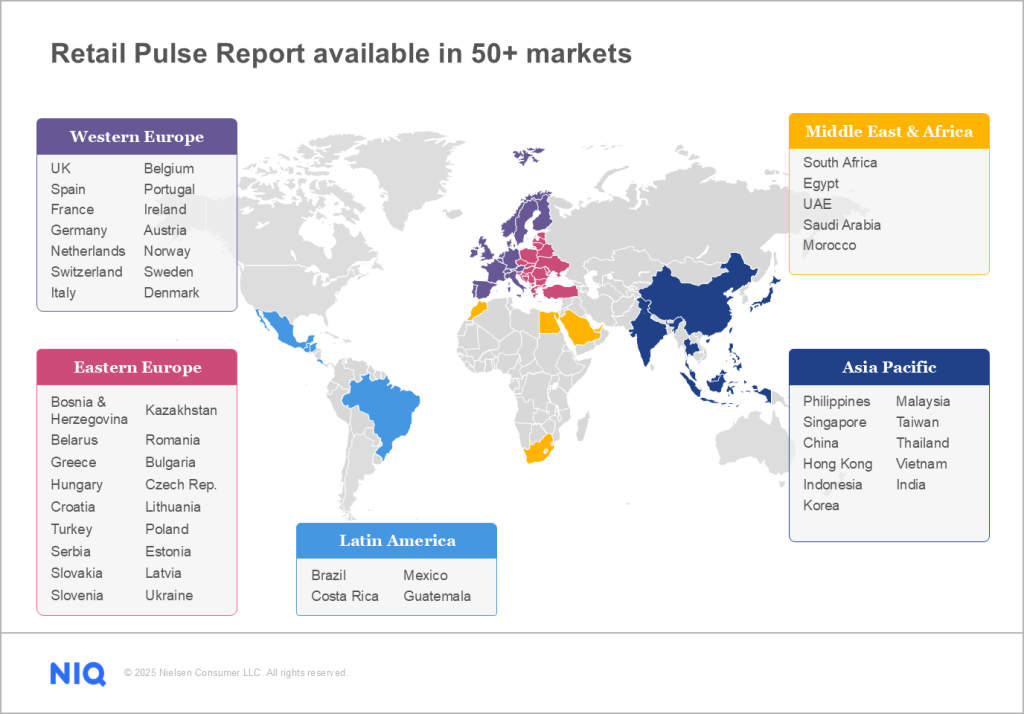Click the 'India' entry in Asia Pacific
Image resolution: width=1024 pixels, height=714 pixels.
911,485
